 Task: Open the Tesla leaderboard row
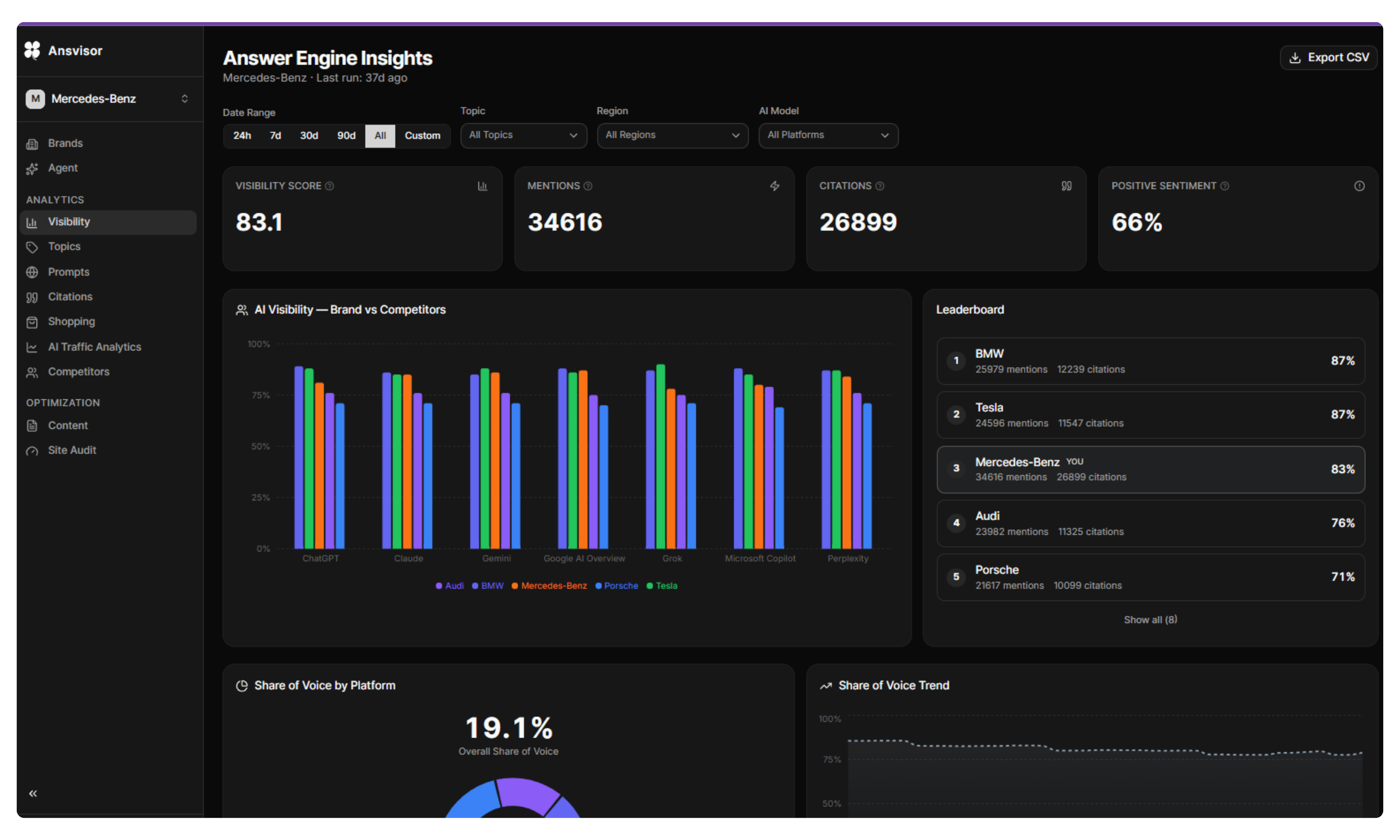coord(1150,415)
